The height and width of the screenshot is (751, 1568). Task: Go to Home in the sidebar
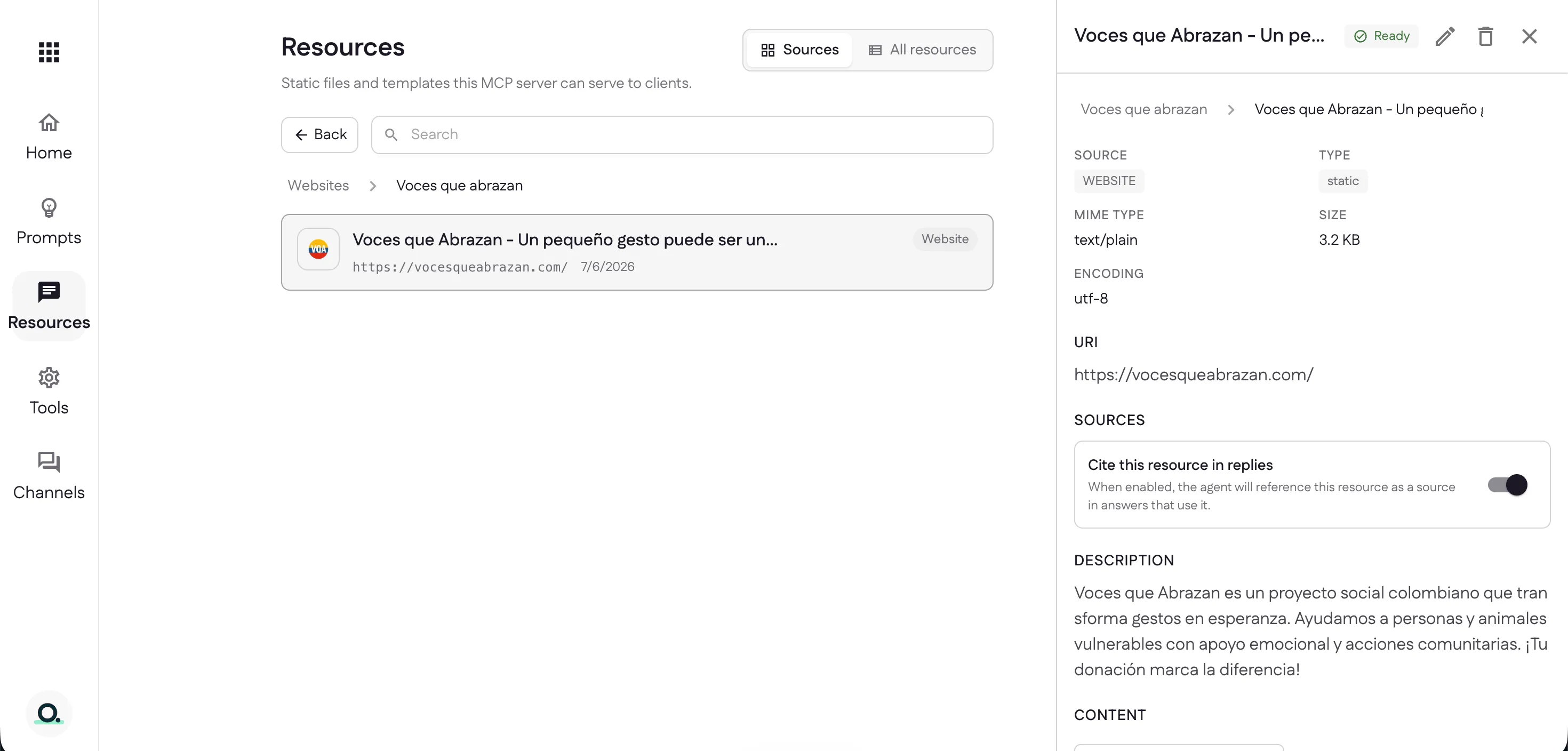[49, 137]
